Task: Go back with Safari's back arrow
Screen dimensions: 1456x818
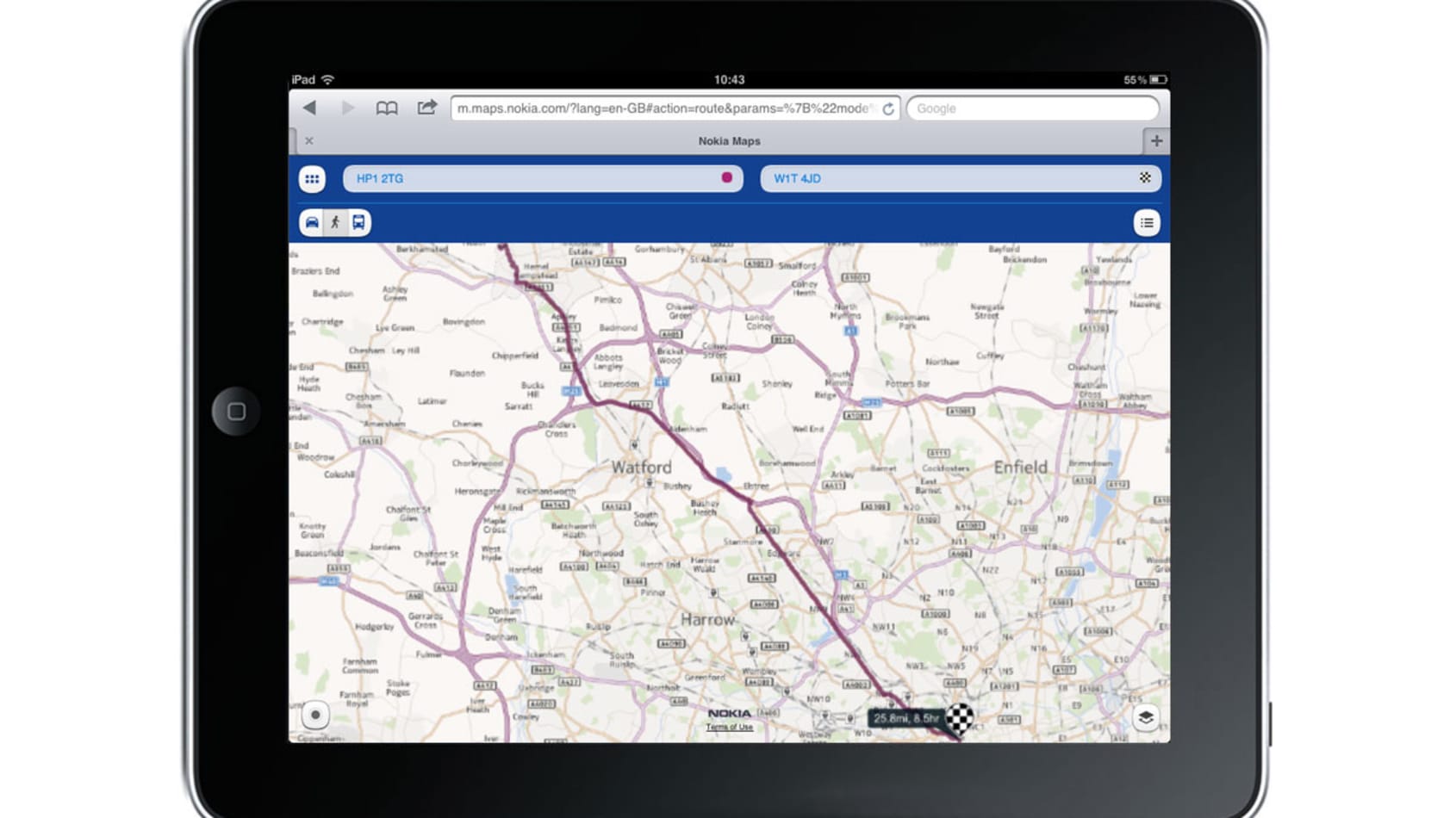Action: (309, 108)
